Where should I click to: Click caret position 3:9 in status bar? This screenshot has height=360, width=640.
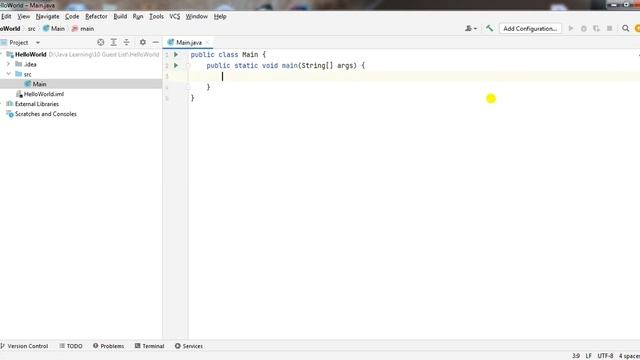click(576, 356)
